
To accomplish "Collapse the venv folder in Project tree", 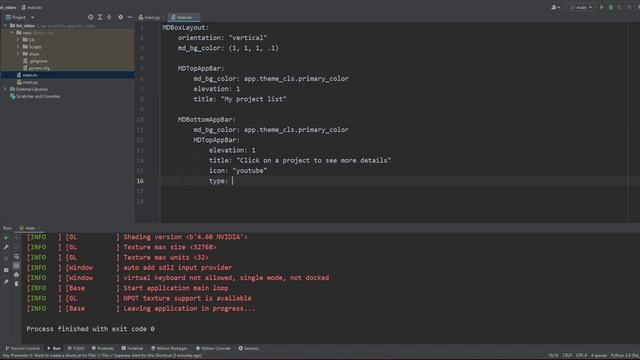I will pyautogui.click(x=12, y=33).
